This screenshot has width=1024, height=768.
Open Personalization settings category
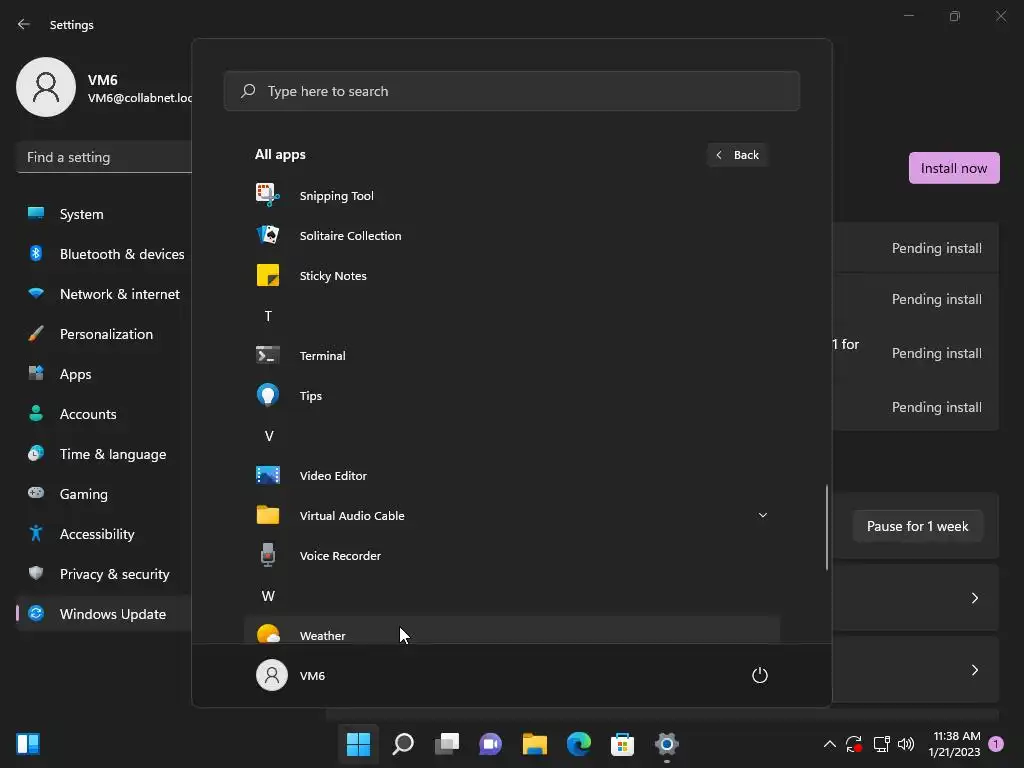coord(104,334)
